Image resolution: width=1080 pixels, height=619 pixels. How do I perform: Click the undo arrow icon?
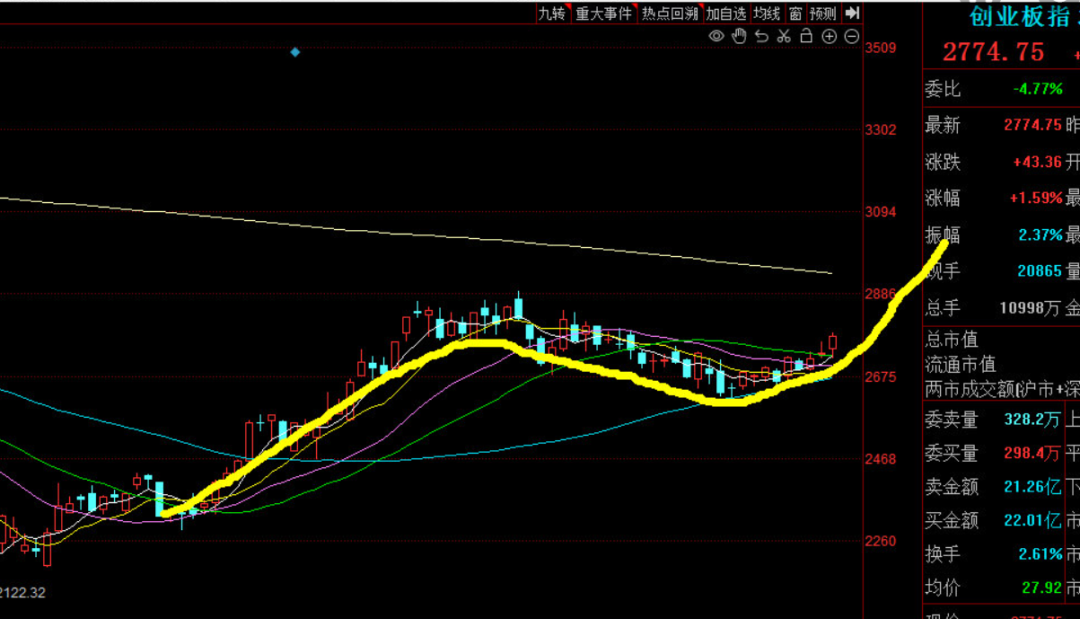point(761,36)
